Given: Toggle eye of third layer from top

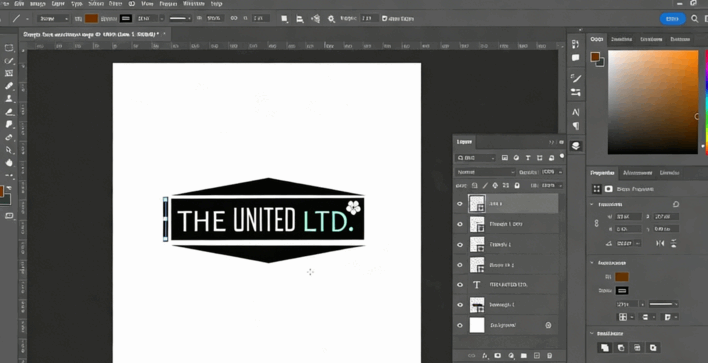Looking at the screenshot, I should [x=460, y=244].
